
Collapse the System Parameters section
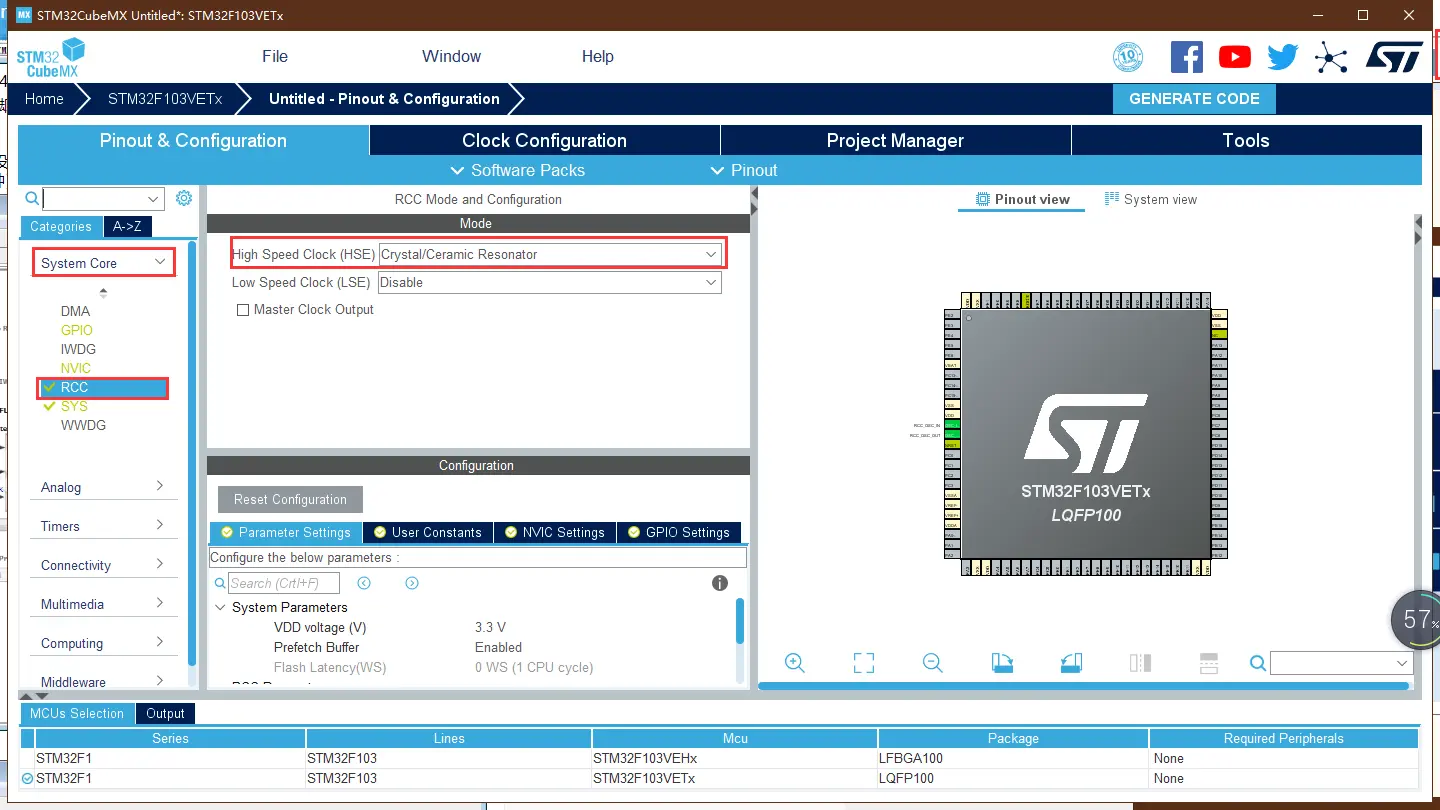click(x=221, y=607)
